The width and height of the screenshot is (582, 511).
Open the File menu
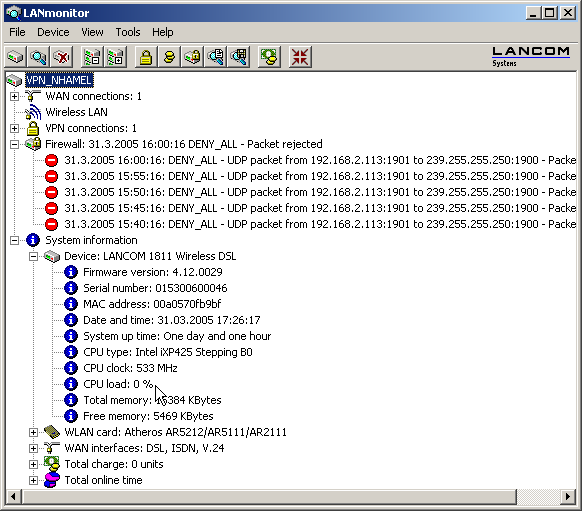[17, 32]
